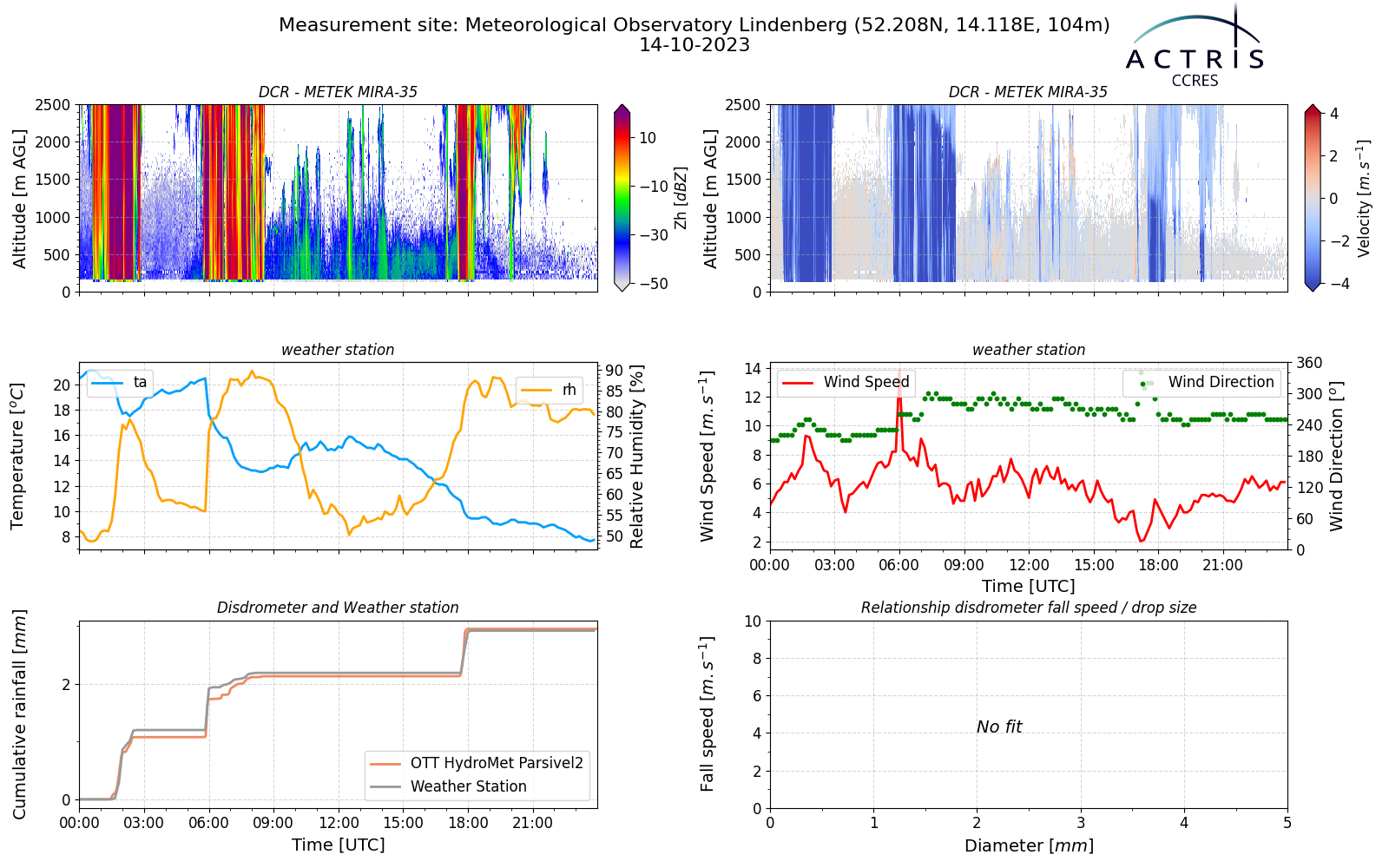
Task: Click the orange 'rh' legend line
Action: (x=537, y=390)
